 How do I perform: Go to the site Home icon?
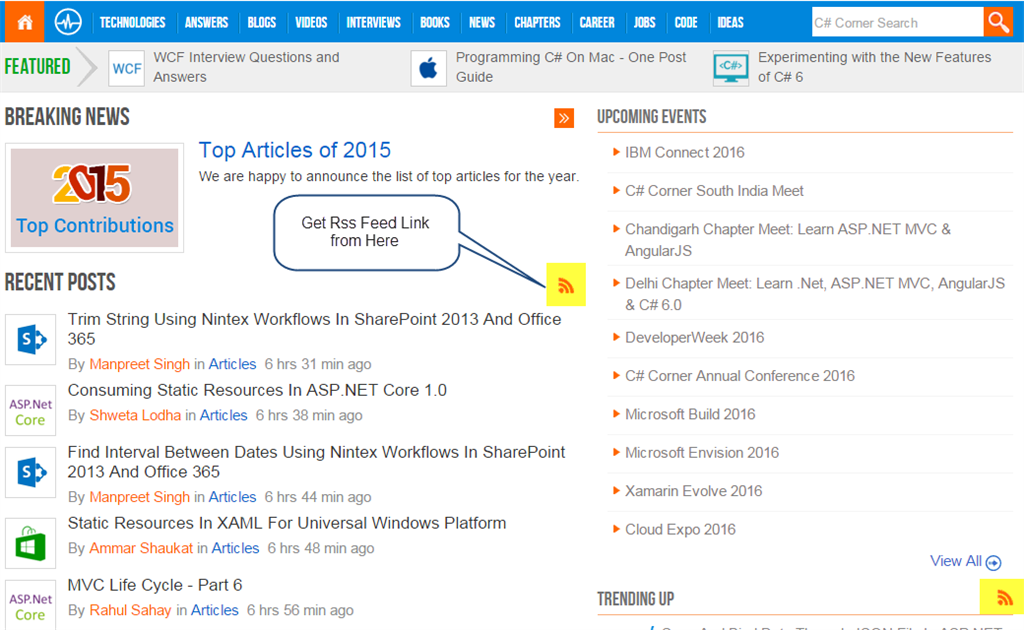pos(24,22)
